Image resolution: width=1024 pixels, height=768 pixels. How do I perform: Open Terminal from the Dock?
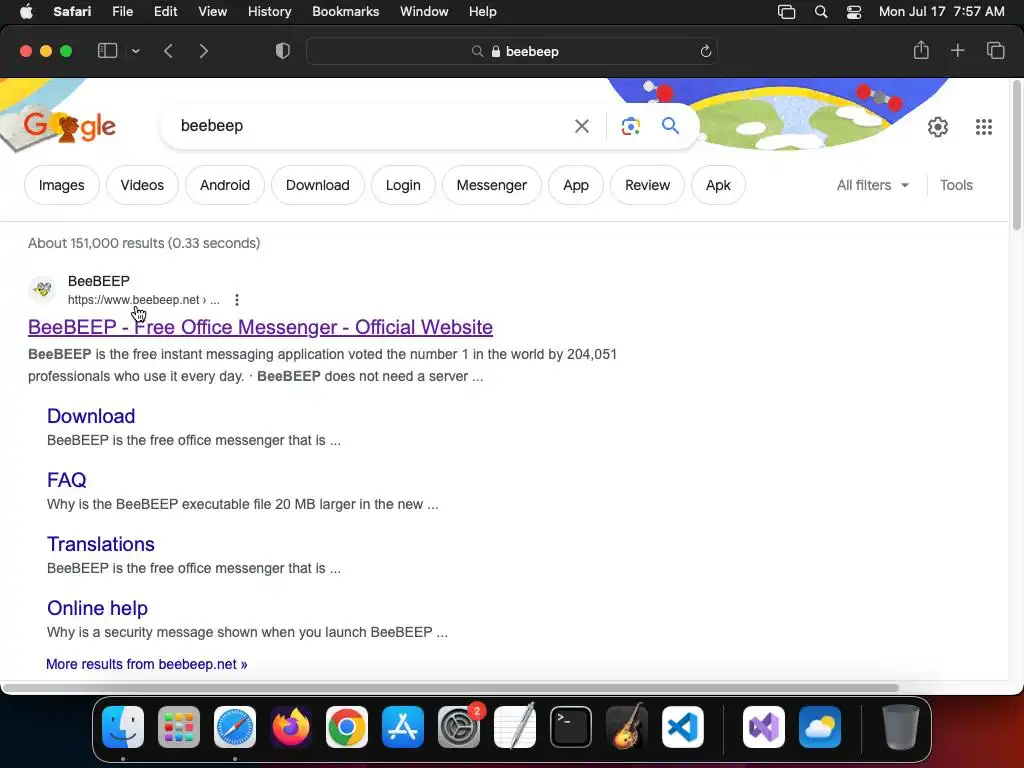pyautogui.click(x=571, y=727)
